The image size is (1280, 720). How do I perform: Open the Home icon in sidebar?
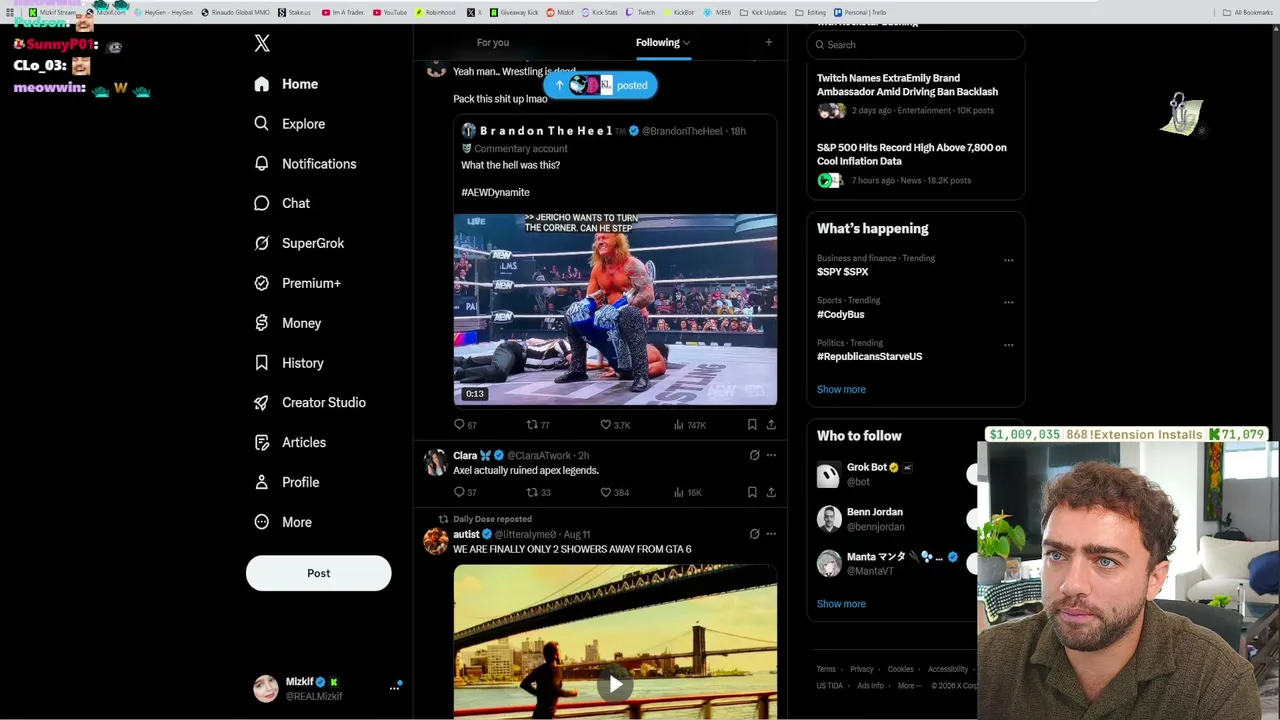click(262, 84)
